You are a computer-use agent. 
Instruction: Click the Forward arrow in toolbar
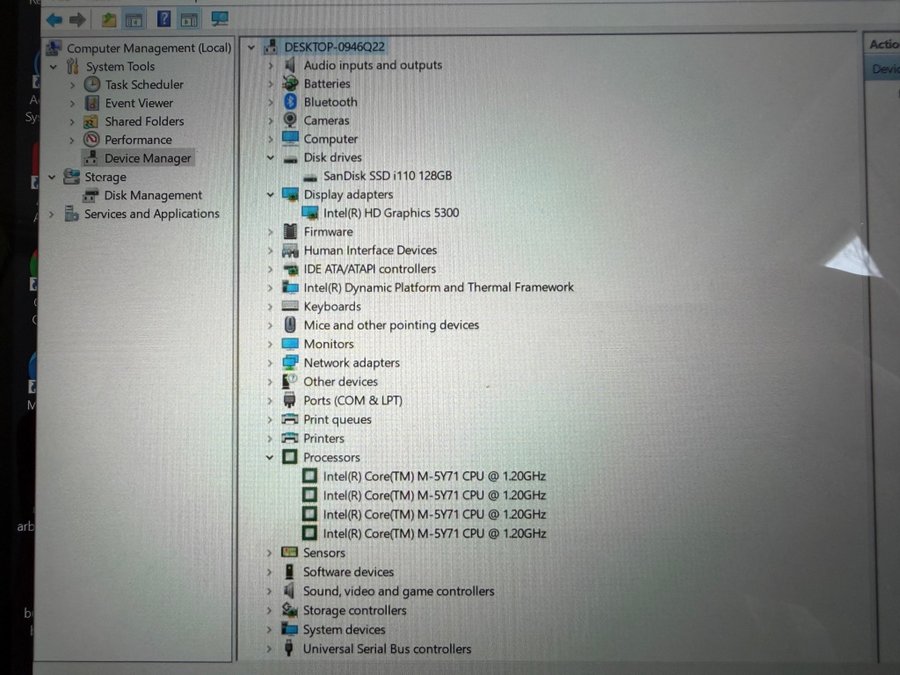click(77, 19)
